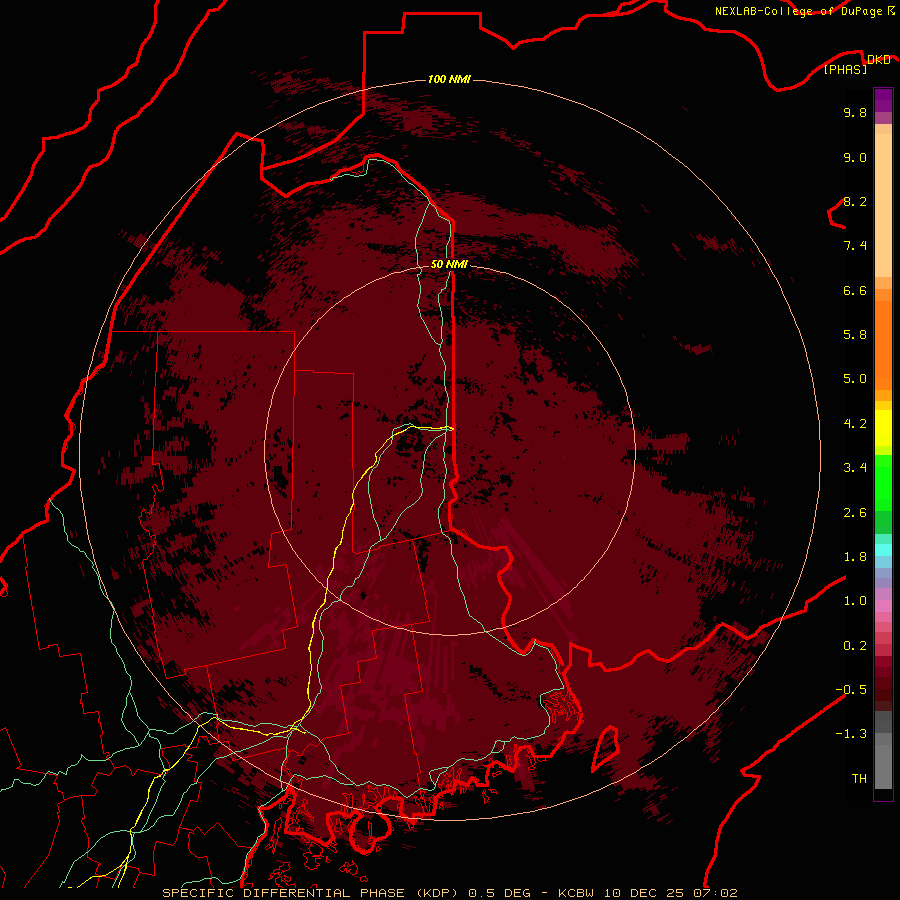Click the 1.0 value on the color scale

pos(855,601)
